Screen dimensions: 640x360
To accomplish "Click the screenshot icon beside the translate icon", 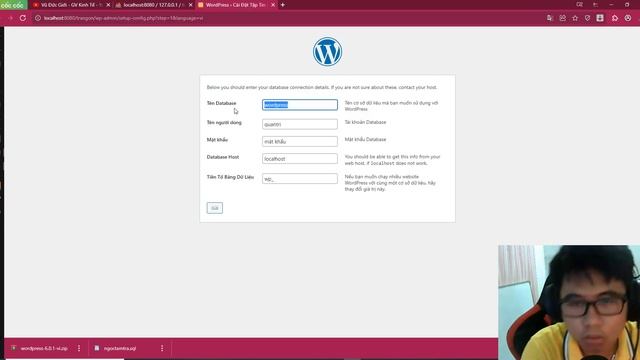I will (562, 18).
